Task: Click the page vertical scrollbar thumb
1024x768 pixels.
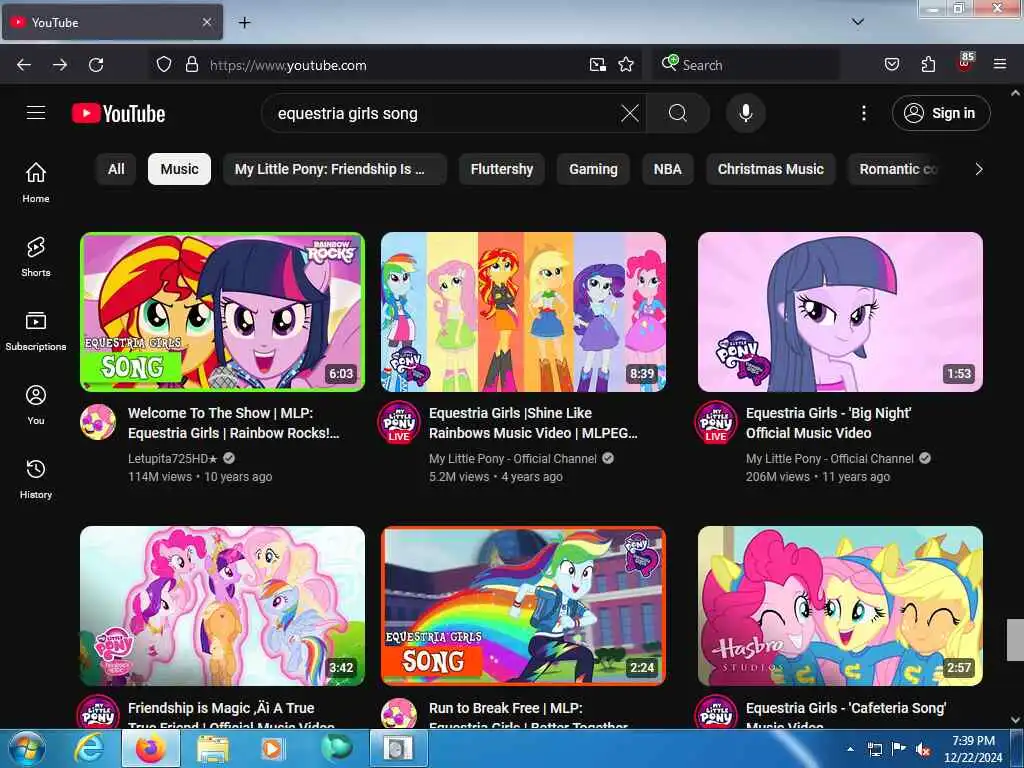Action: tap(1015, 639)
